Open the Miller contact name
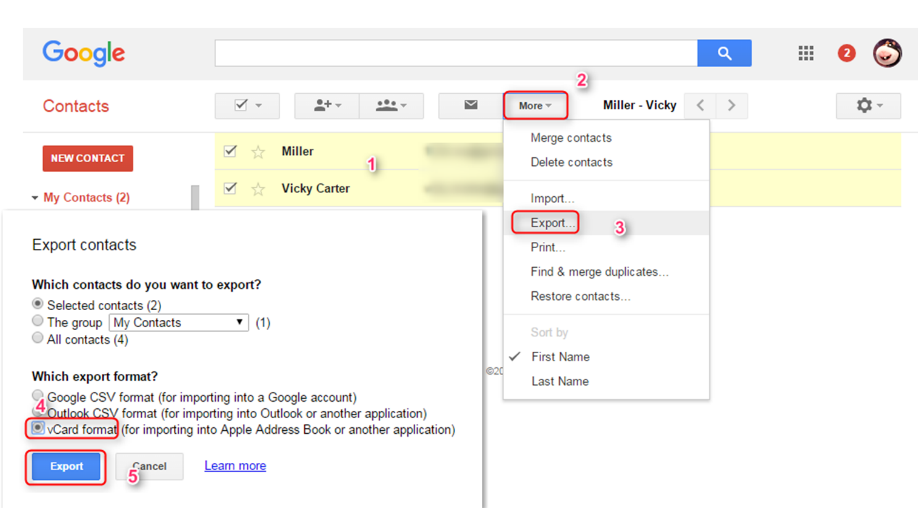Viewport: 918px width, 508px height. click(297, 151)
